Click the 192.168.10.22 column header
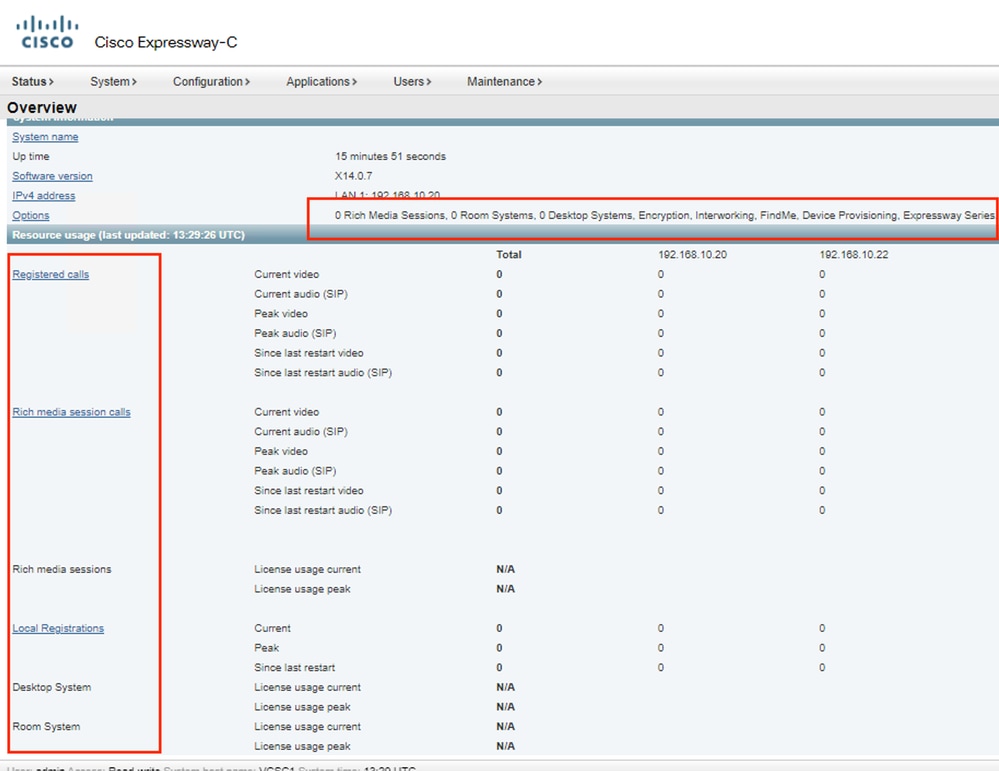The height and width of the screenshot is (771, 999). coord(854,255)
